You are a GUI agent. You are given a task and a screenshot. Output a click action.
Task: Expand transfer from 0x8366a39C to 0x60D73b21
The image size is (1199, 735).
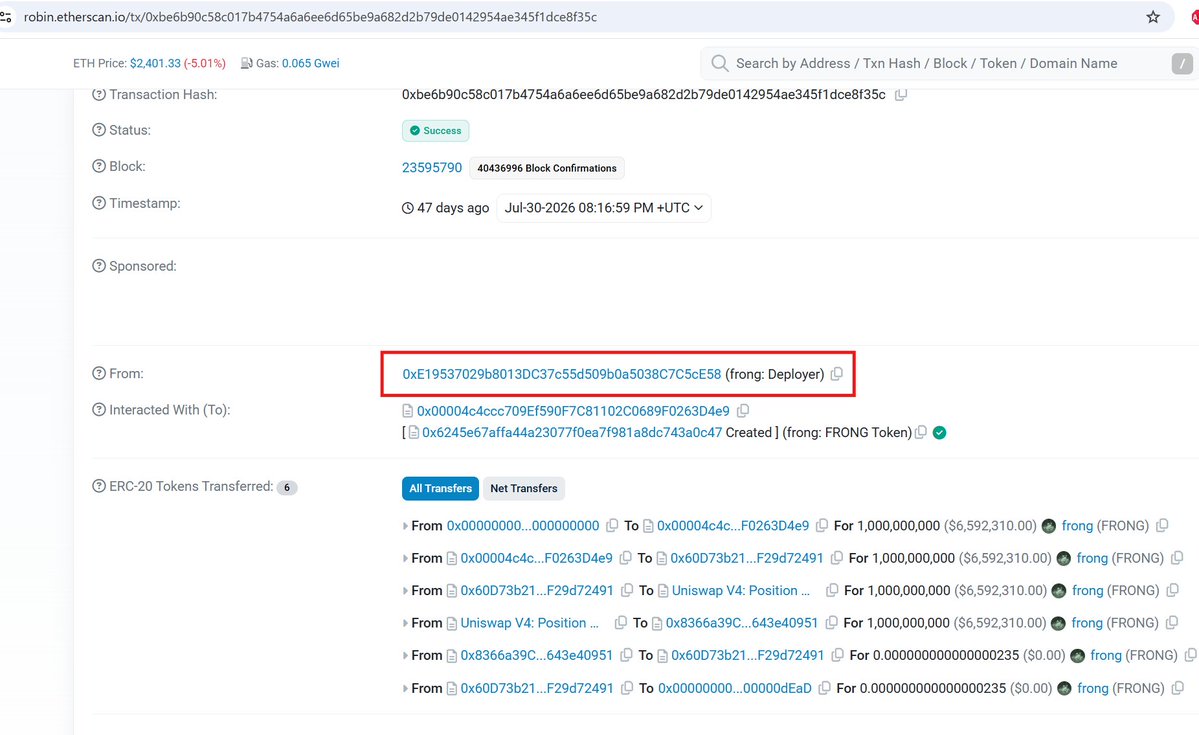click(x=405, y=655)
